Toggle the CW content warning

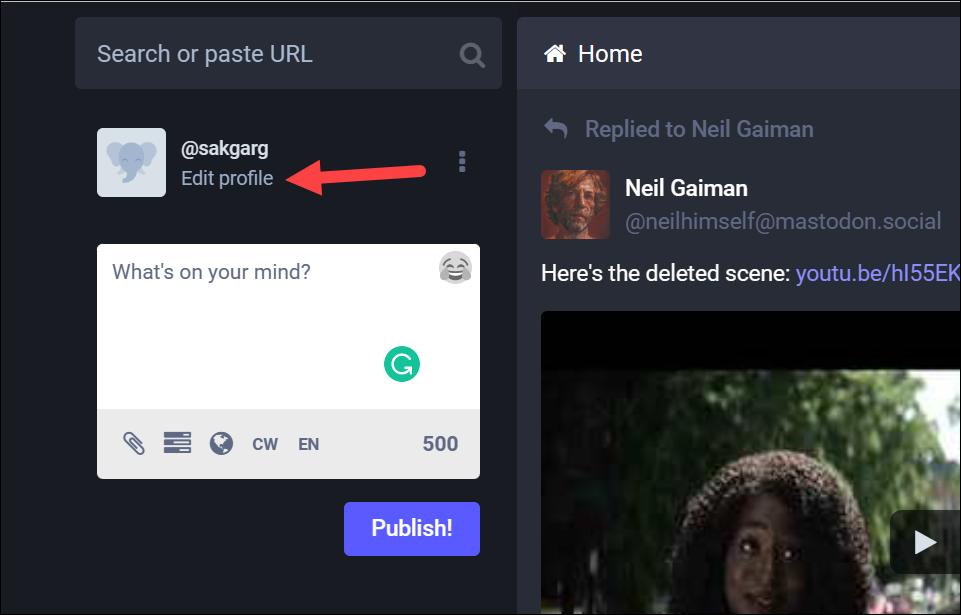tap(265, 444)
